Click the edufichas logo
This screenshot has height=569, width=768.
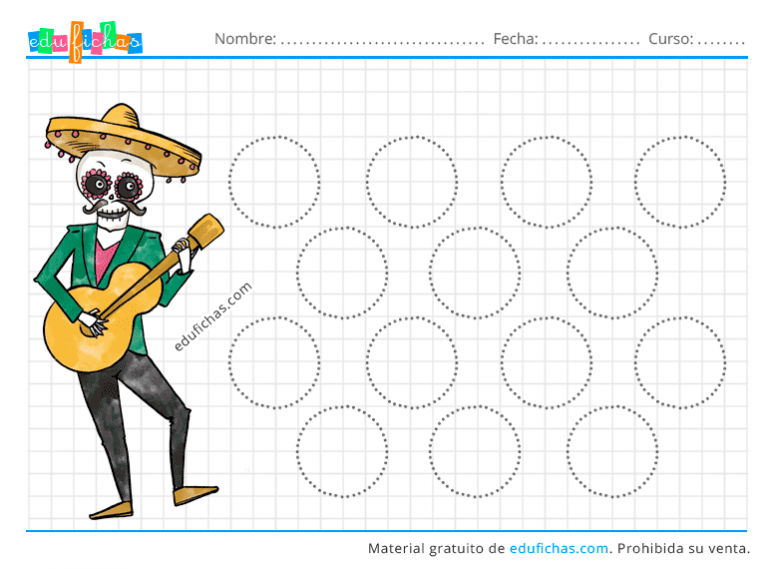coord(85,42)
